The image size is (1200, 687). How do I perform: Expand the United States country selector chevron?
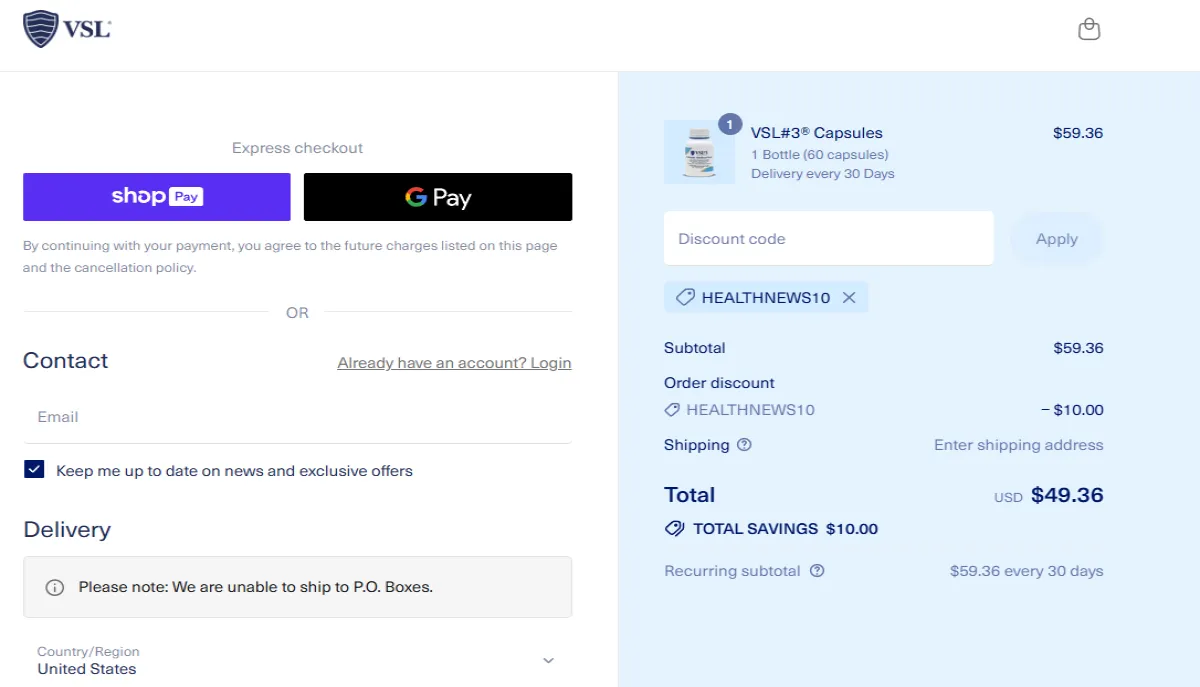point(548,660)
